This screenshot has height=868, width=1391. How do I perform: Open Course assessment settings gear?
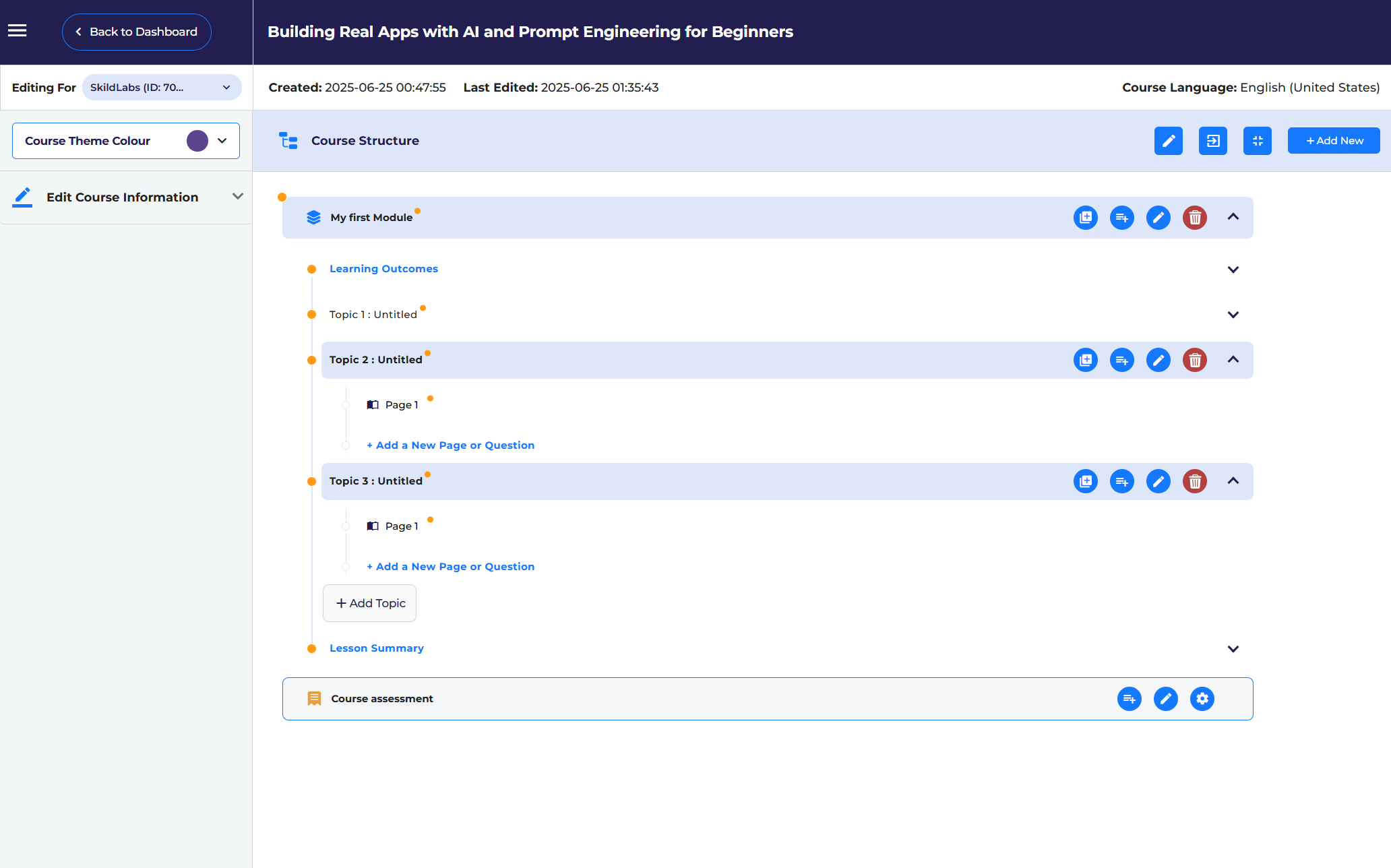(1202, 699)
